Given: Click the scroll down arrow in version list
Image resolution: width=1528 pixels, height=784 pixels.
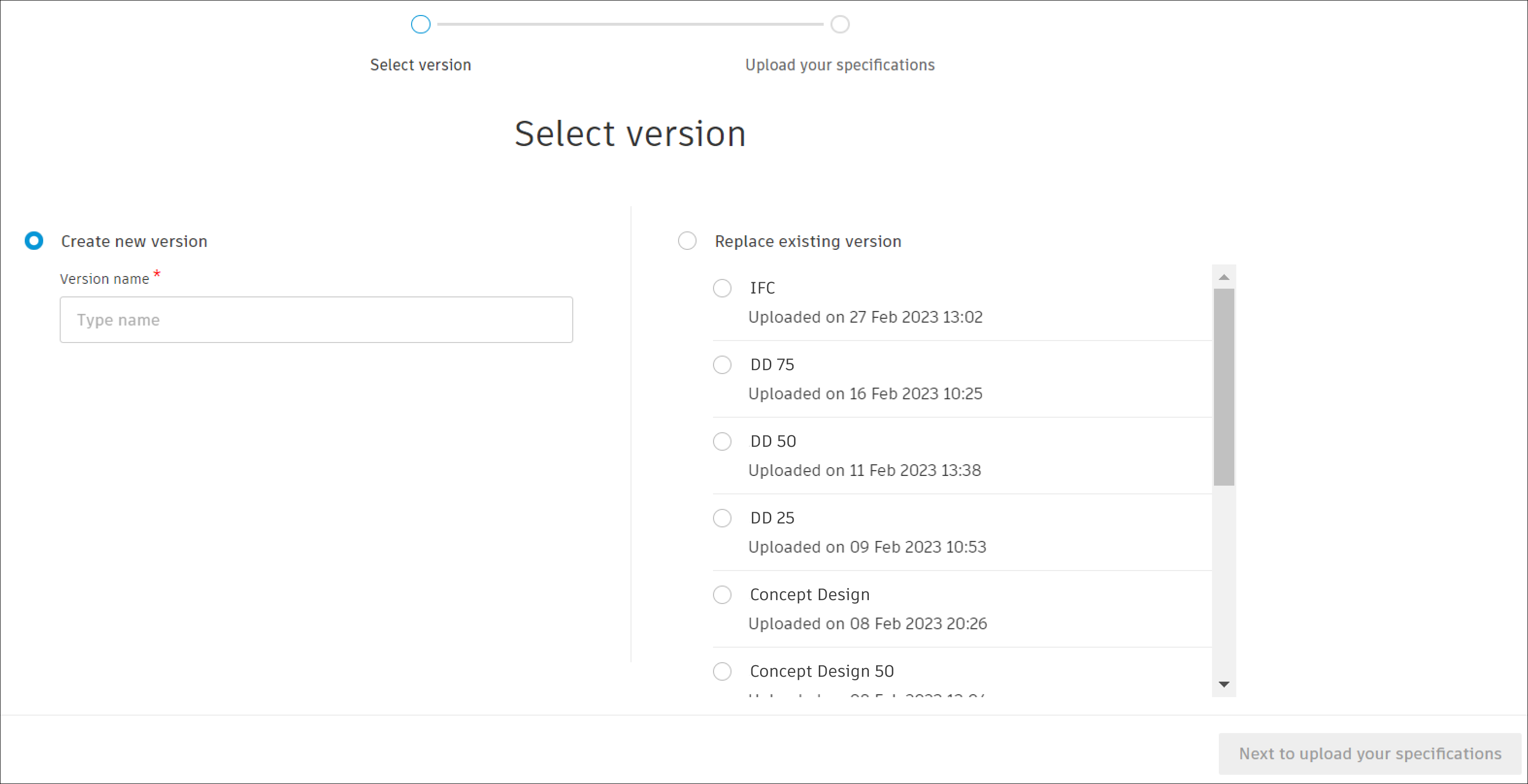Looking at the screenshot, I should [1224, 685].
